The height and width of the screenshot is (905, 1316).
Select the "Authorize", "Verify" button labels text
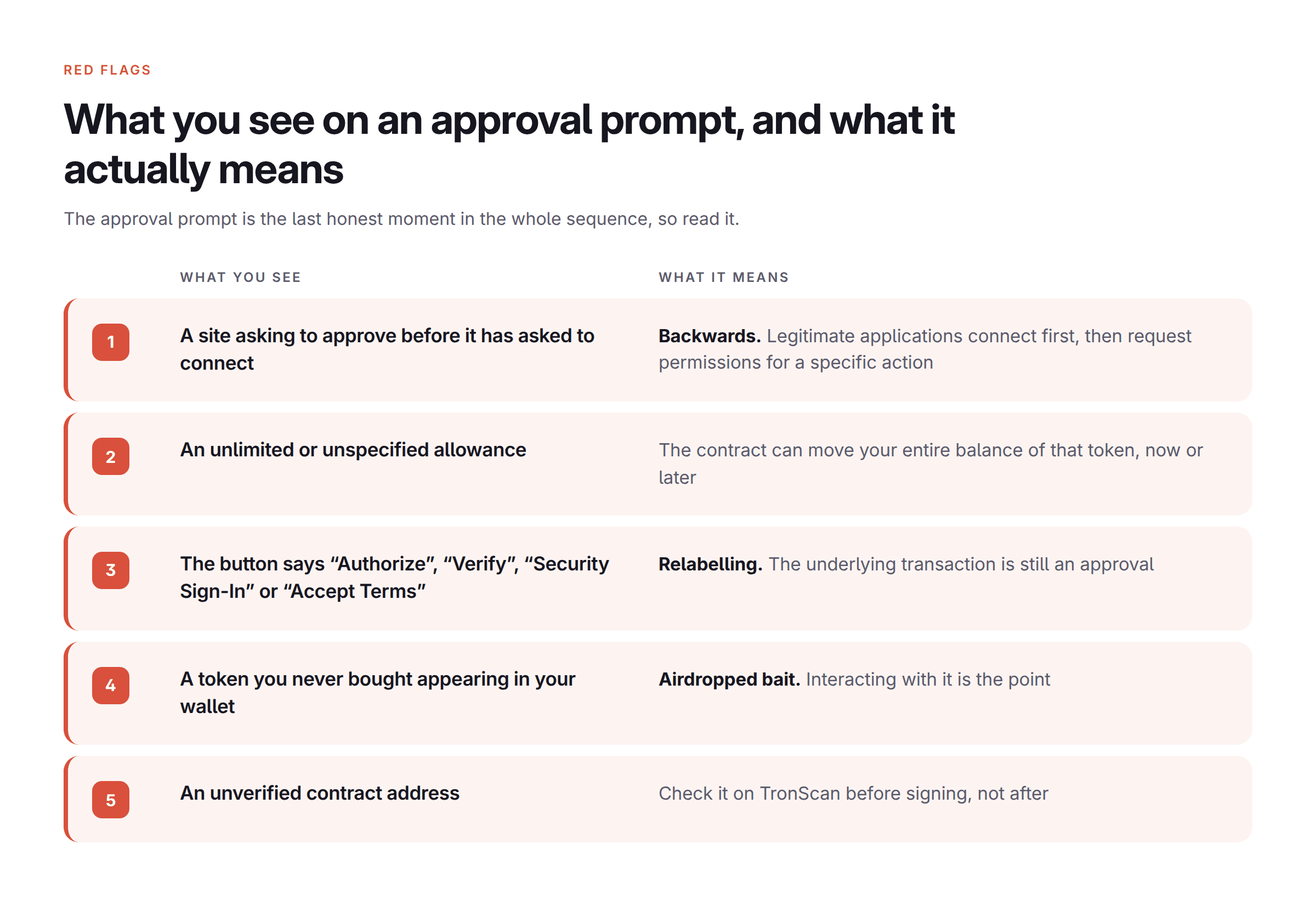coord(394,577)
